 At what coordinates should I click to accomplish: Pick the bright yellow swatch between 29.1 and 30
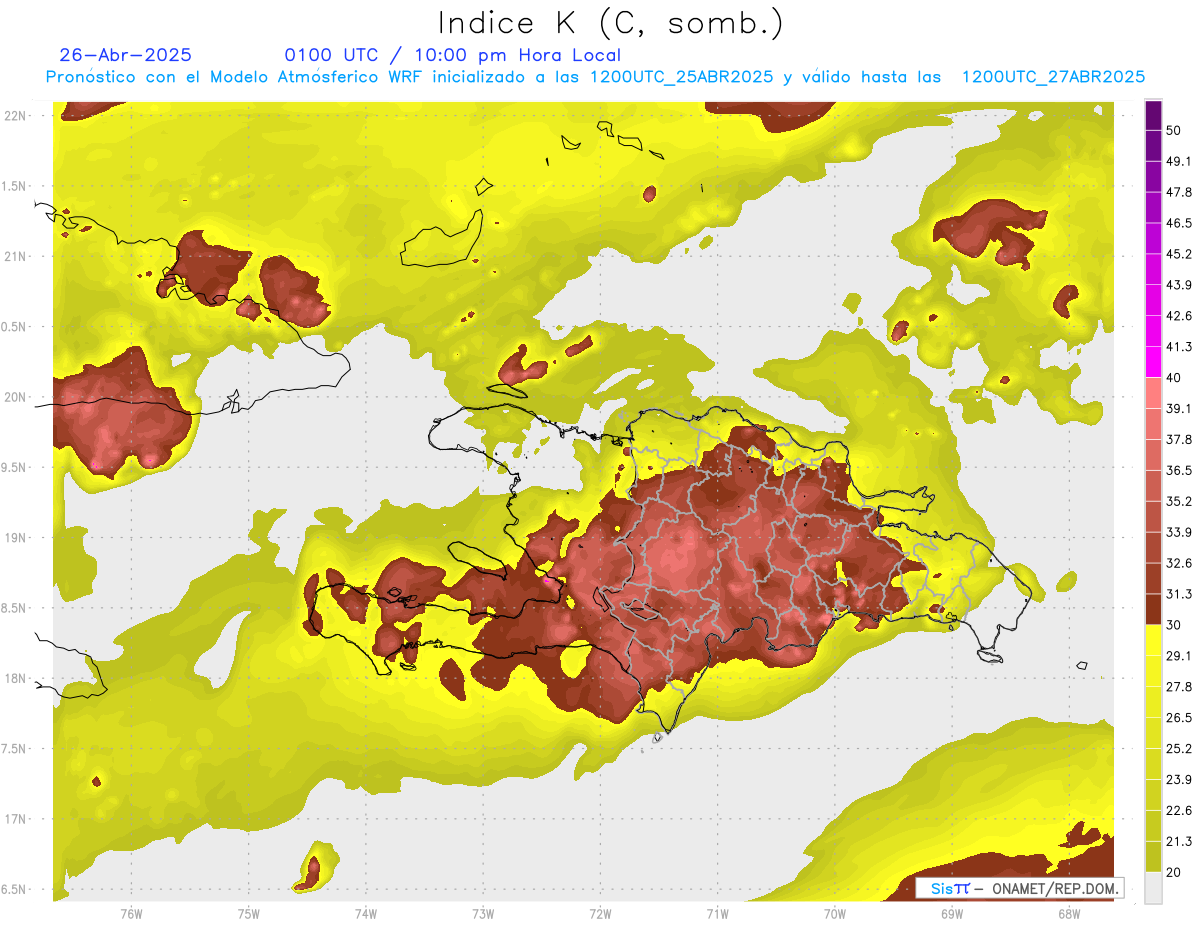[x=1153, y=641]
